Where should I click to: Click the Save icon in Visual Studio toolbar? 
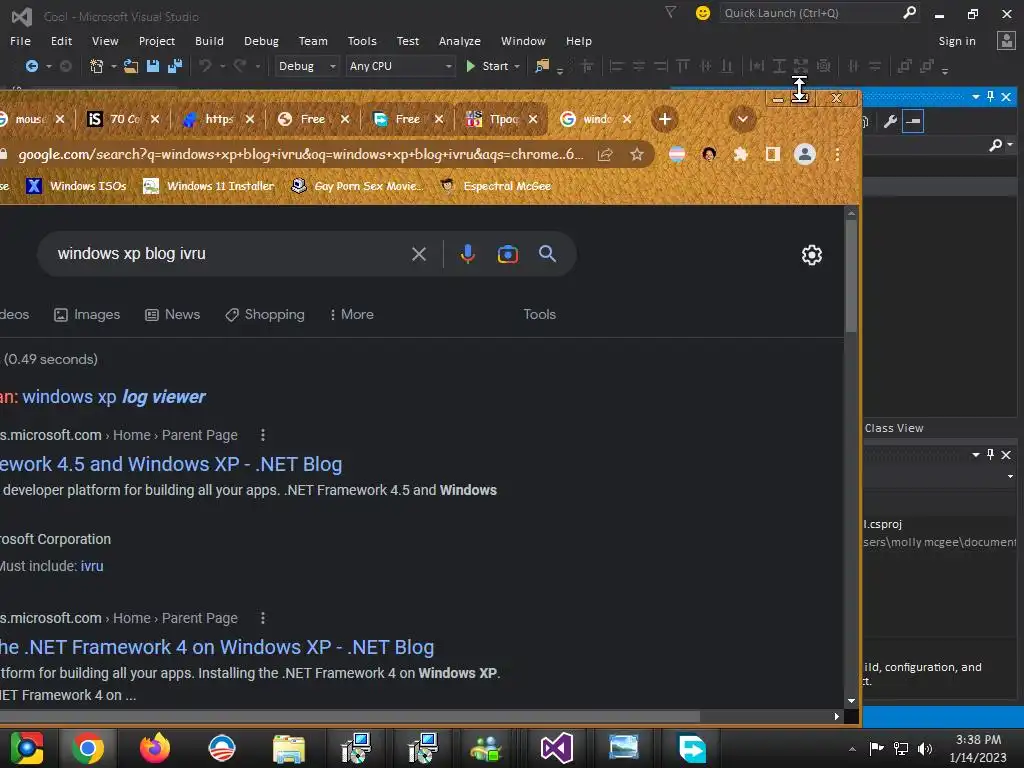153,66
